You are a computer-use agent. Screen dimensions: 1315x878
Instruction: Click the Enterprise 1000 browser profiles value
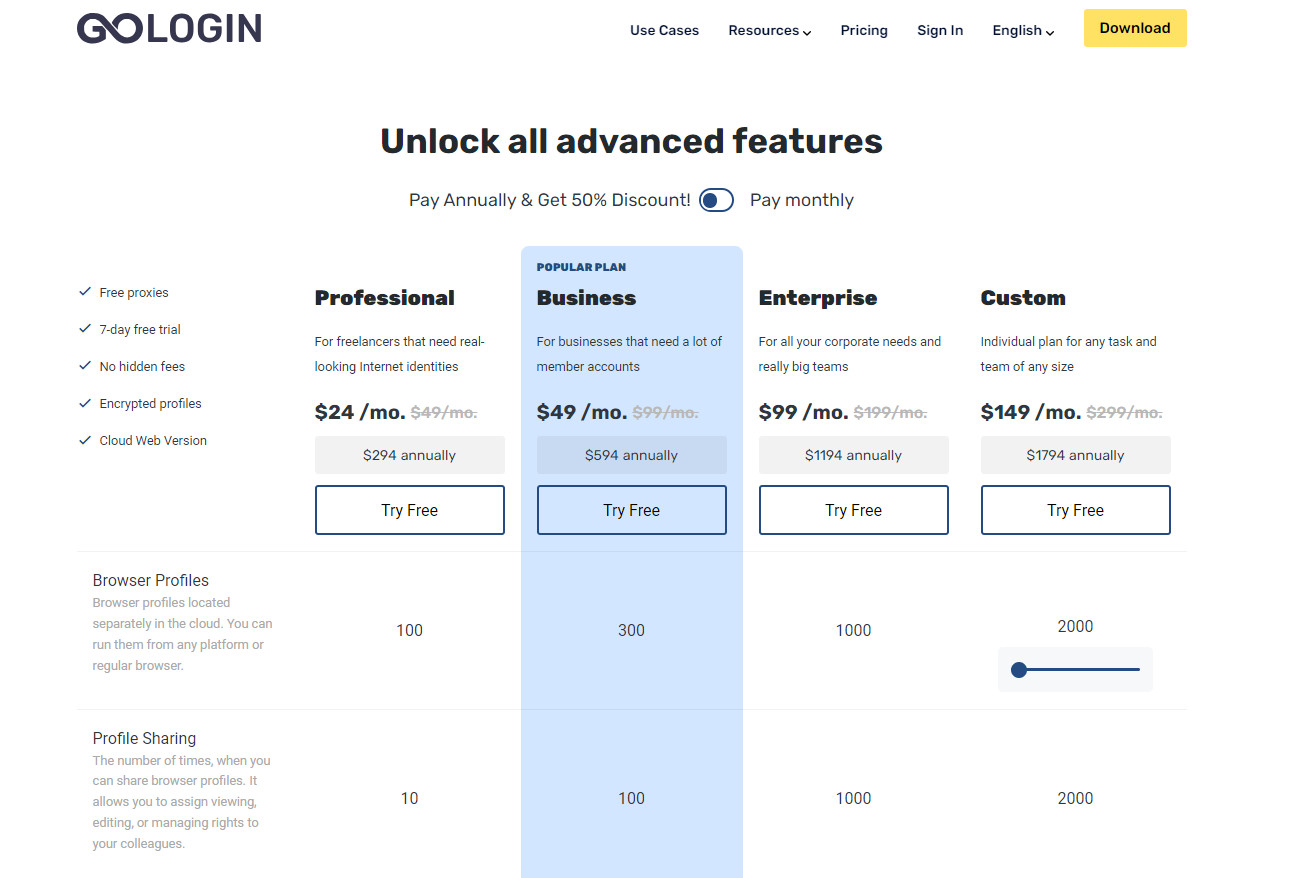tap(854, 630)
